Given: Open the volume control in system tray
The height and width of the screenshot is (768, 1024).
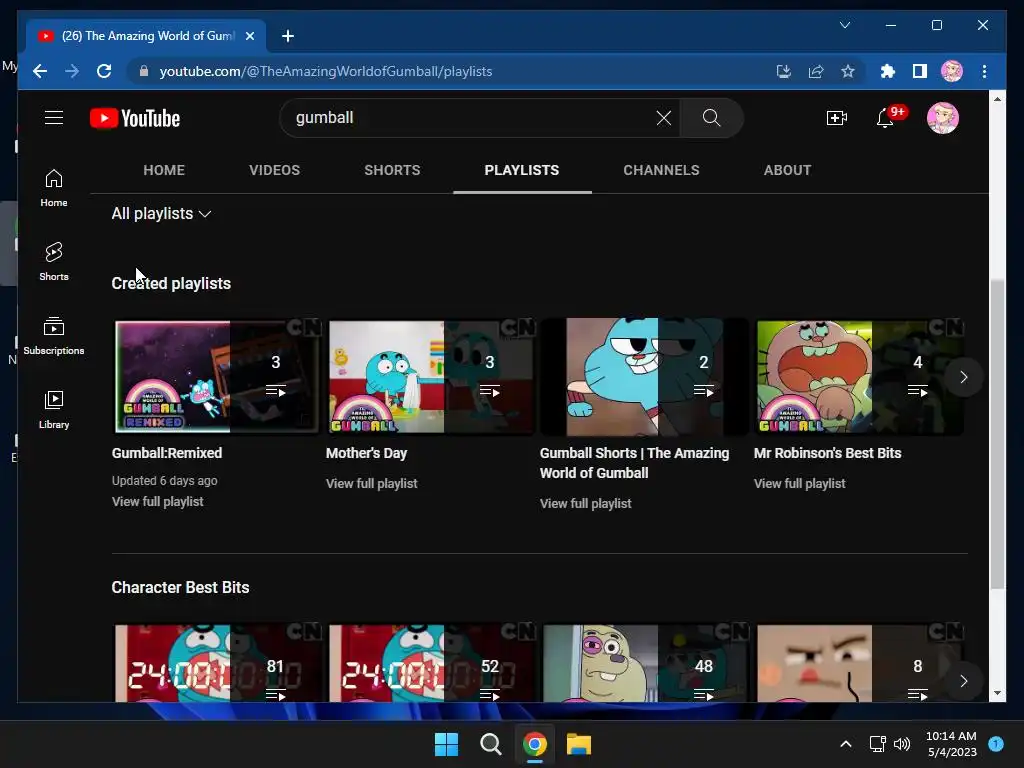Looking at the screenshot, I should [902, 744].
